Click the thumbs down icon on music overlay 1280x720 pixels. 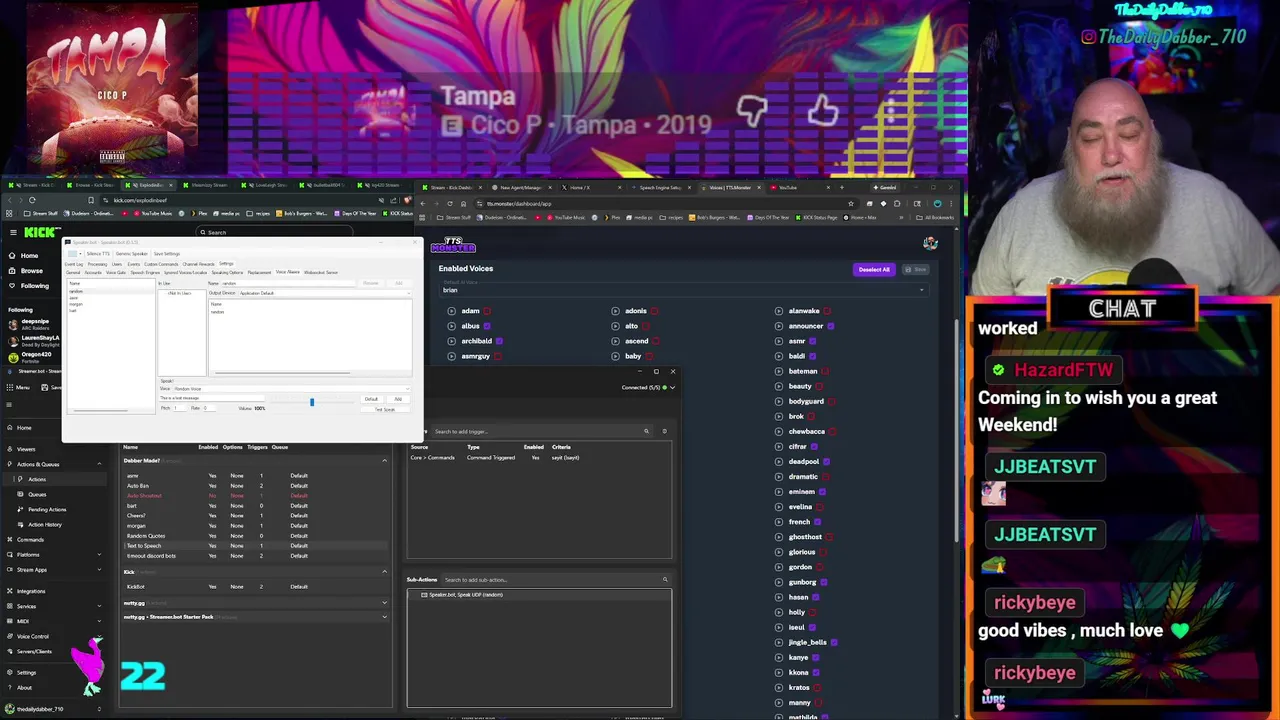coord(752,111)
